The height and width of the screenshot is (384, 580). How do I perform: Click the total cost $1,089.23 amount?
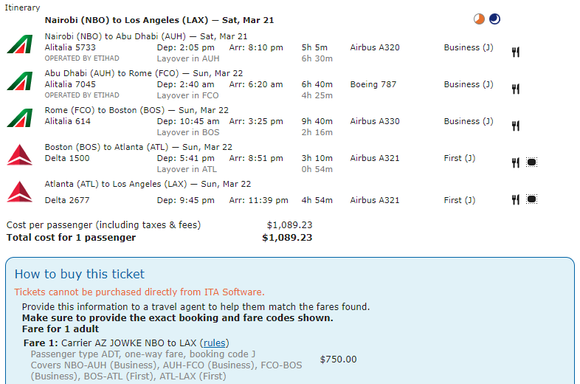pos(287,238)
